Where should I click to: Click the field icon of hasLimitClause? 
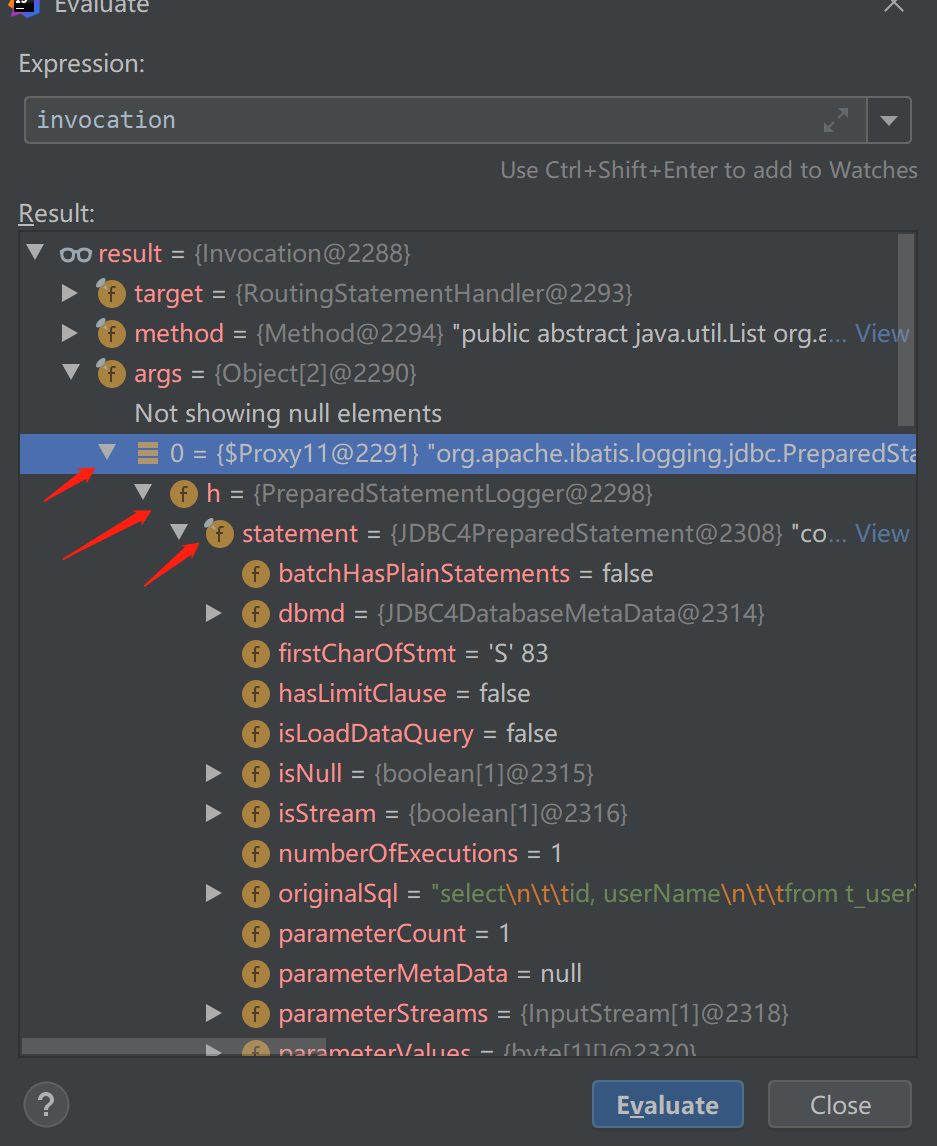point(256,694)
